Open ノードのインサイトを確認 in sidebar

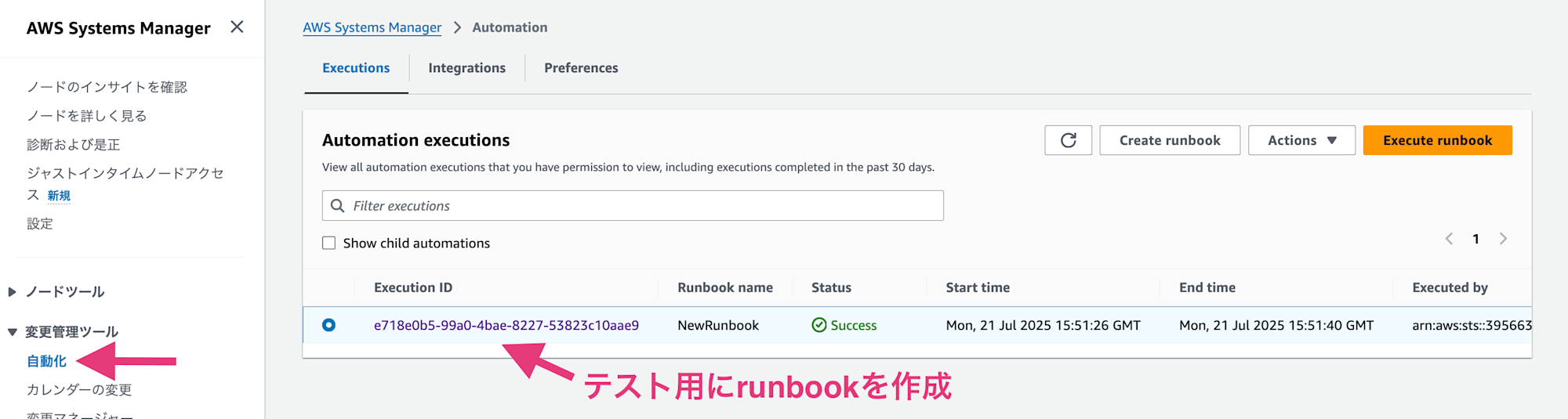click(107, 87)
